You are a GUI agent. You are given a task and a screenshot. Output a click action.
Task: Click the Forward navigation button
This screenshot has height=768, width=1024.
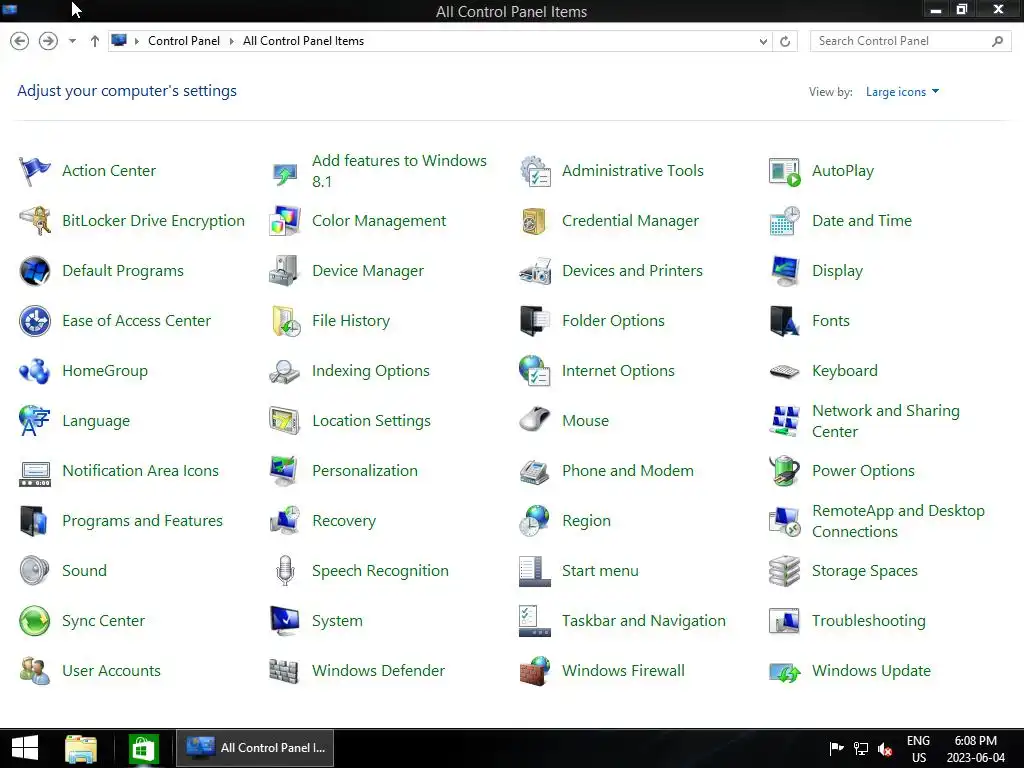48,41
